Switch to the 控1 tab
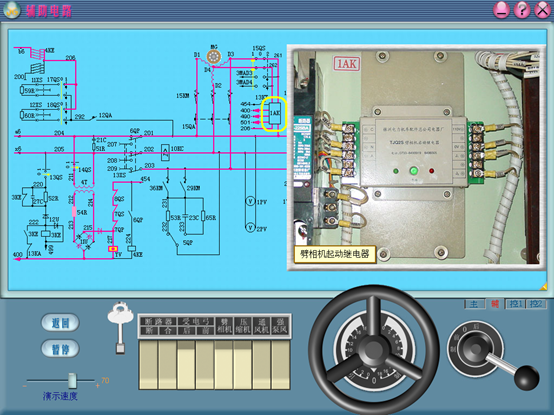 [x=515, y=304]
